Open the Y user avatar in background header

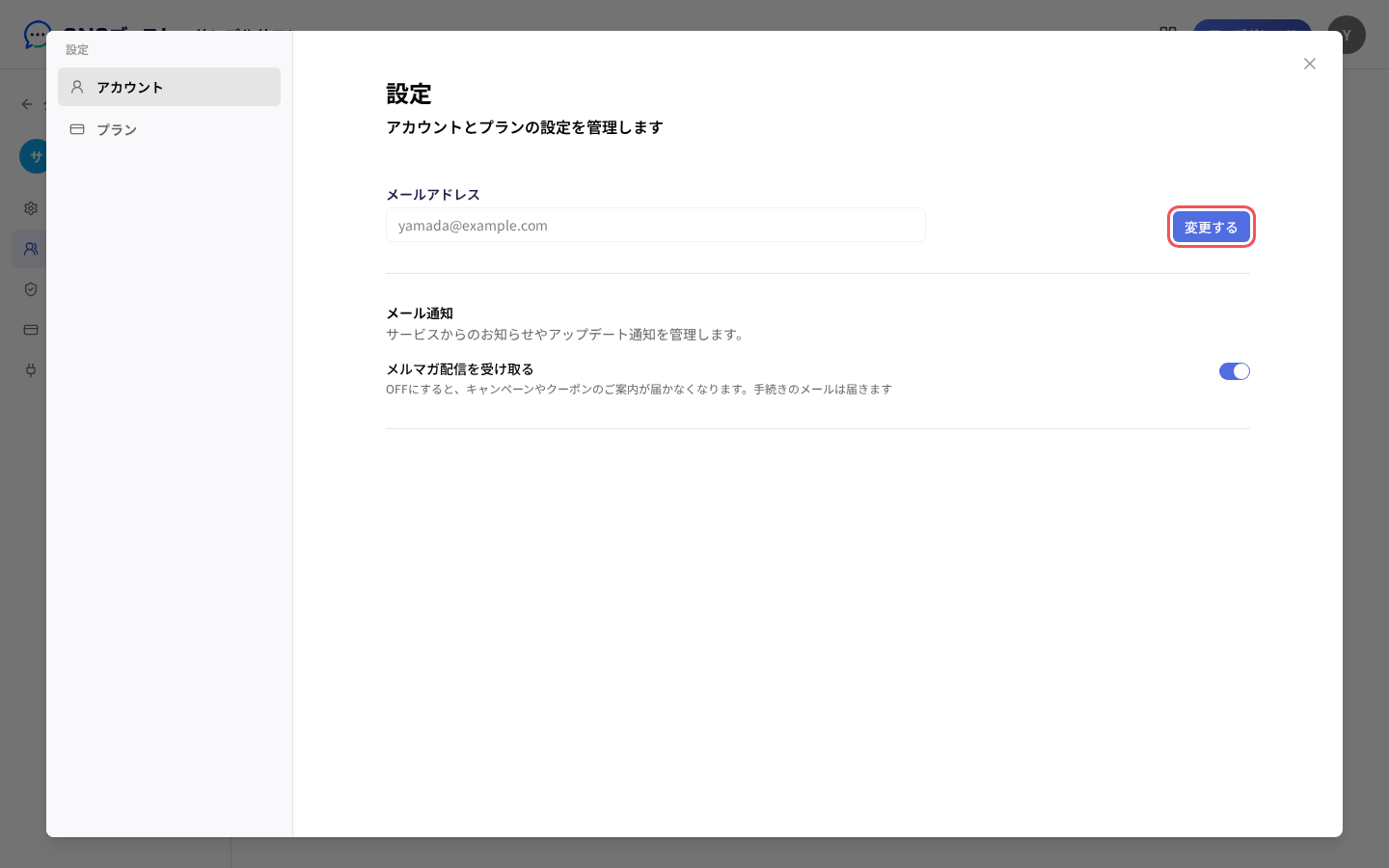(1347, 35)
